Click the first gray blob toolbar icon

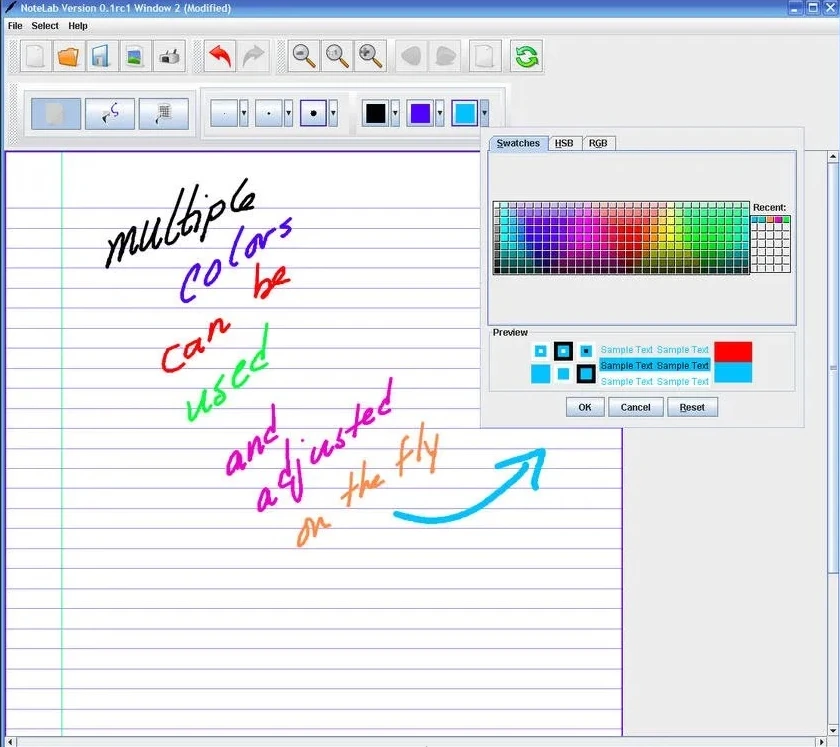[411, 56]
